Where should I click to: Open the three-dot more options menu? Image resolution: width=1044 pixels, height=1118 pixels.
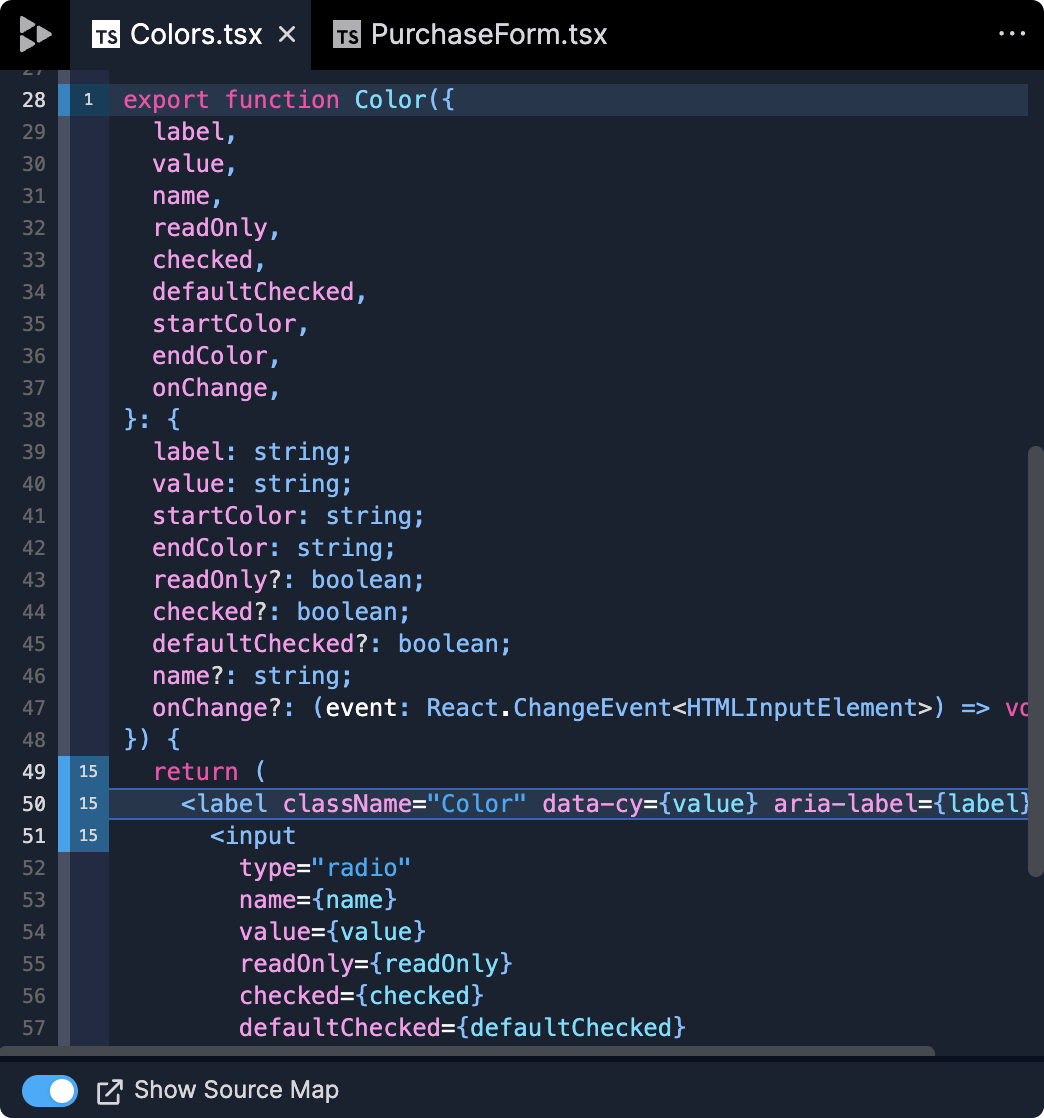coord(1013,35)
